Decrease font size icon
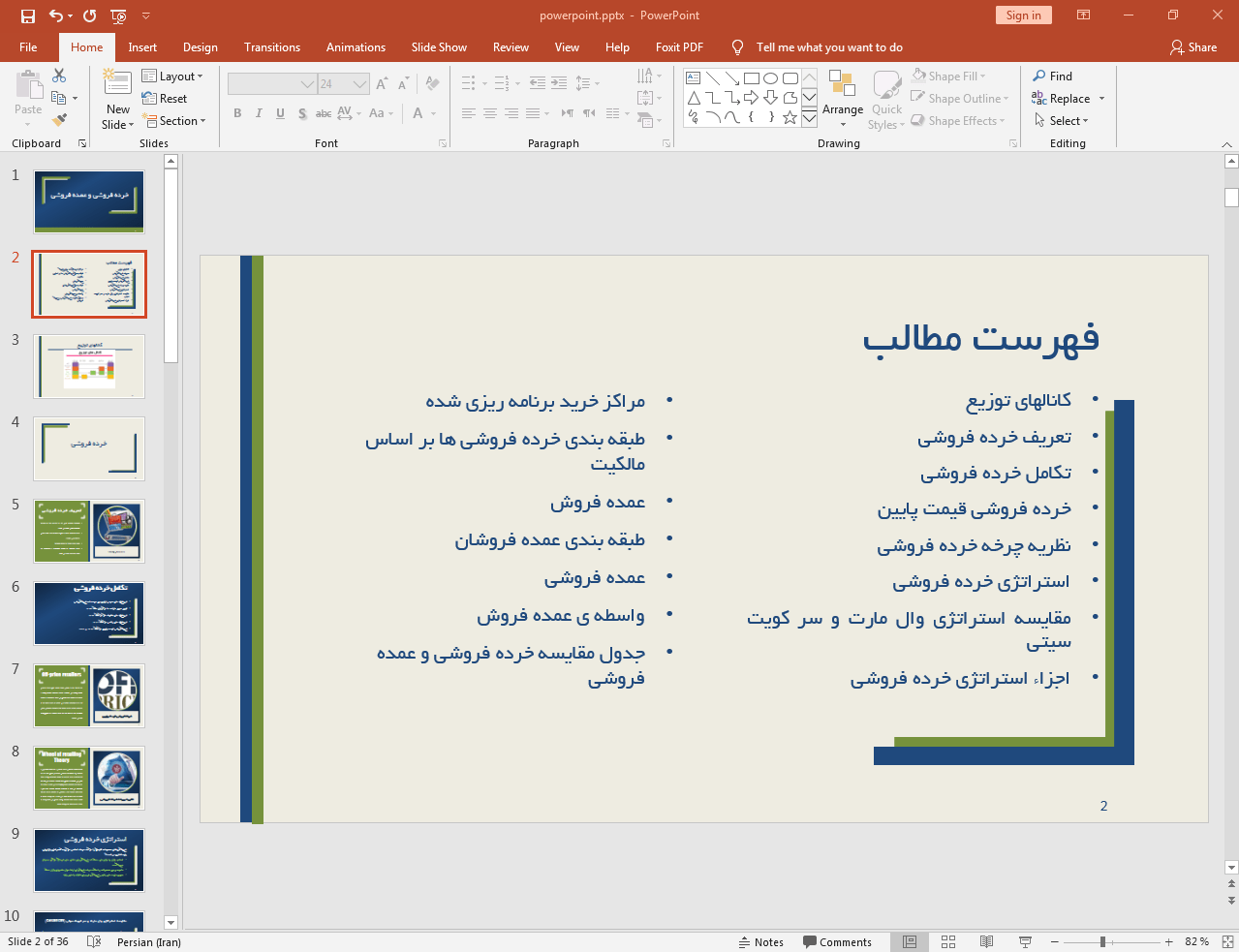Screen dimensions: 1239x952 pyautogui.click(x=403, y=84)
